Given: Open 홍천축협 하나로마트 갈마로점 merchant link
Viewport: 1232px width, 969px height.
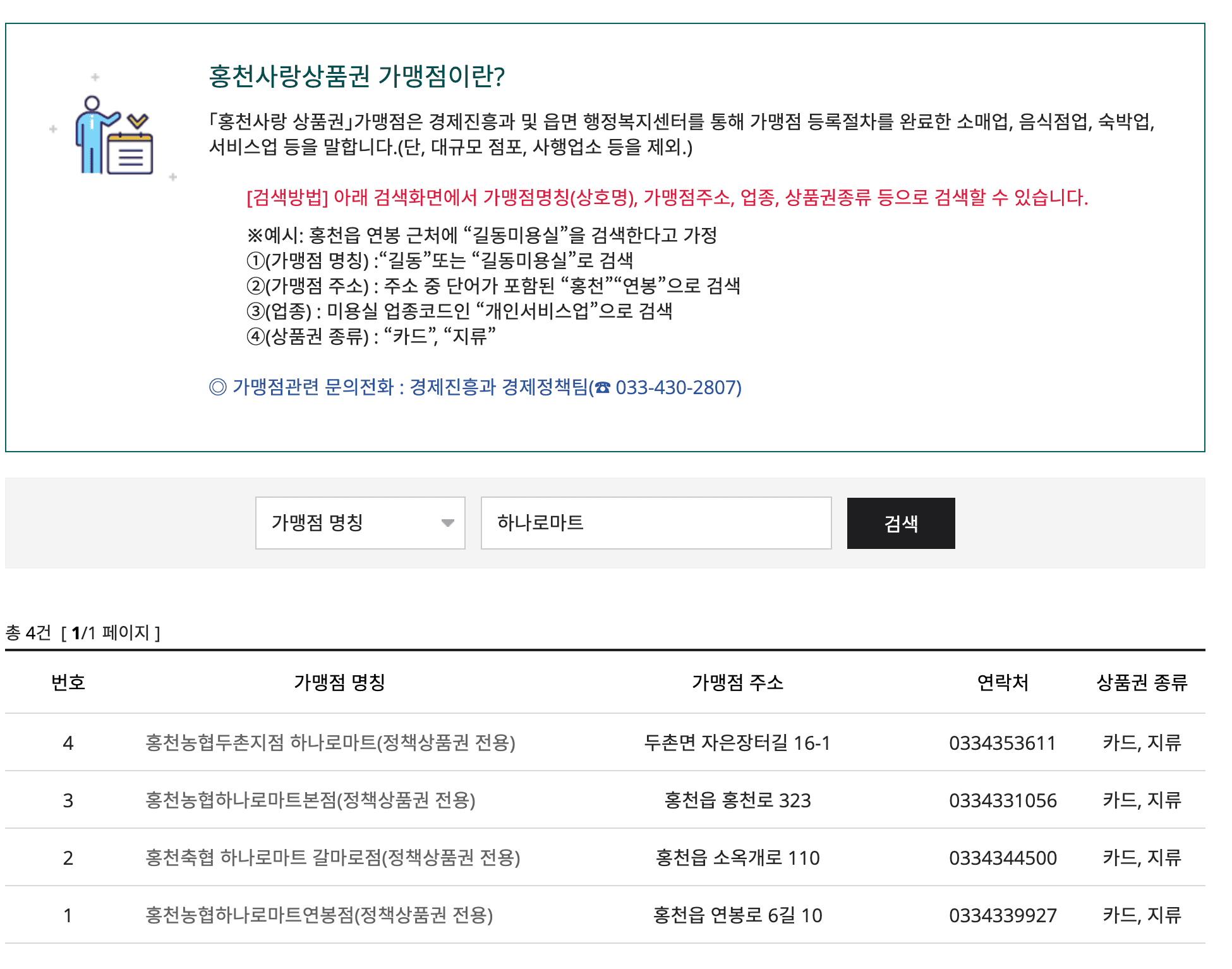Looking at the screenshot, I should tap(332, 858).
